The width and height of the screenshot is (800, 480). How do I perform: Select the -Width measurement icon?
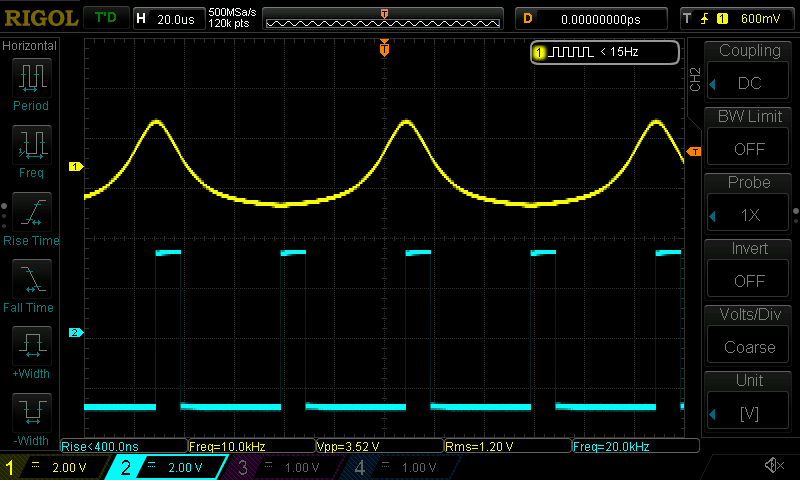[32, 412]
